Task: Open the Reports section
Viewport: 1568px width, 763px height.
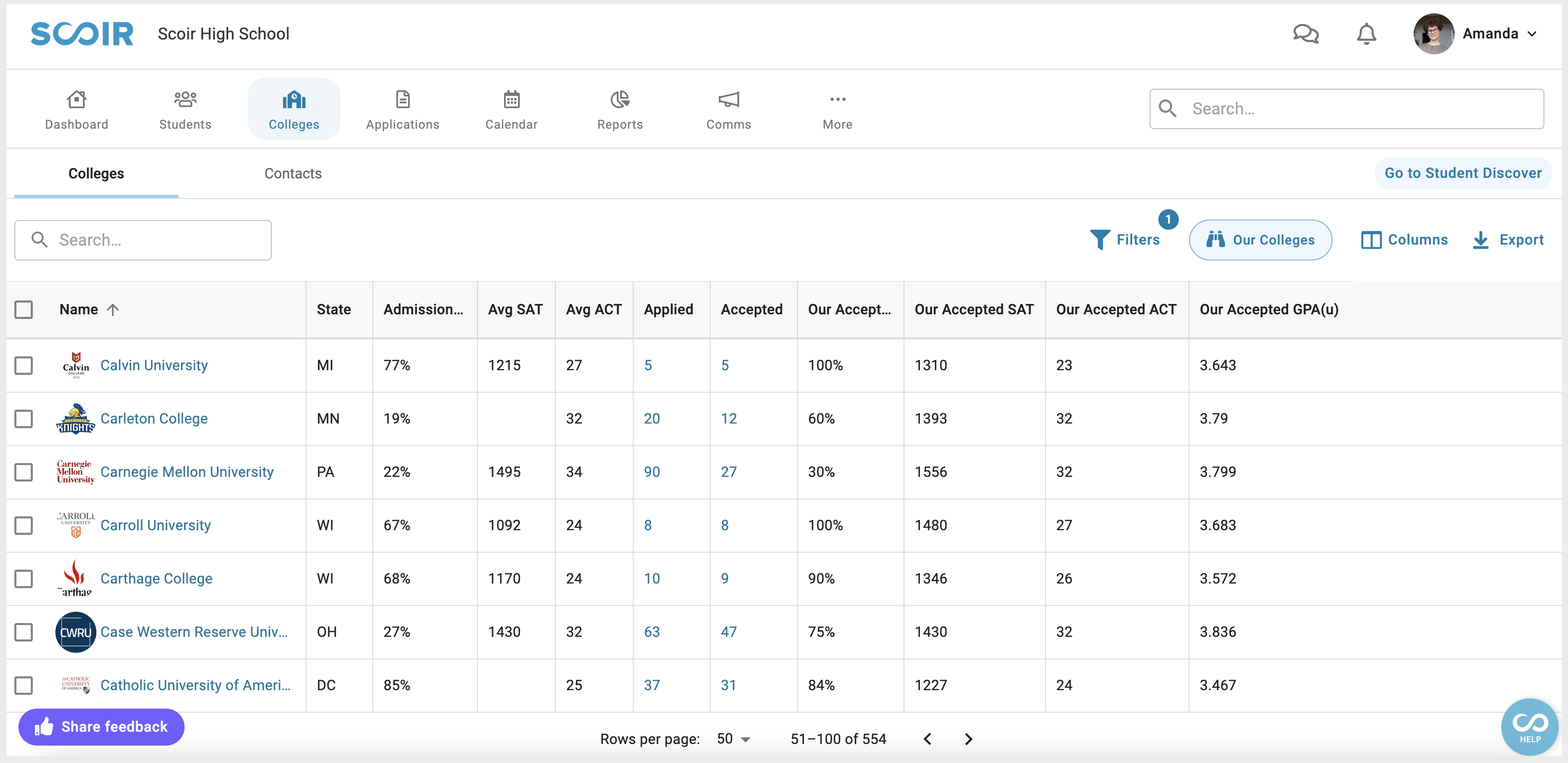Action: pos(619,110)
